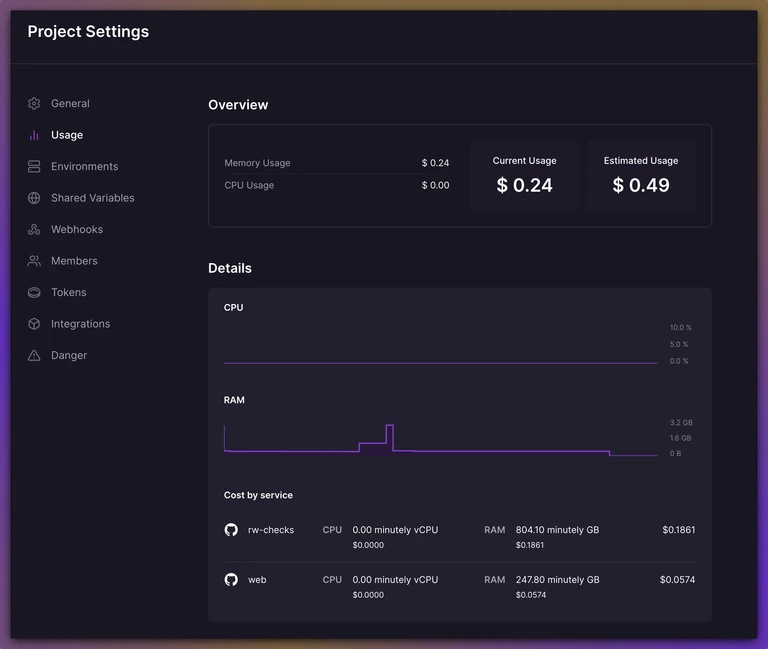Click the Current Usage card
768x649 pixels.
pos(525,175)
